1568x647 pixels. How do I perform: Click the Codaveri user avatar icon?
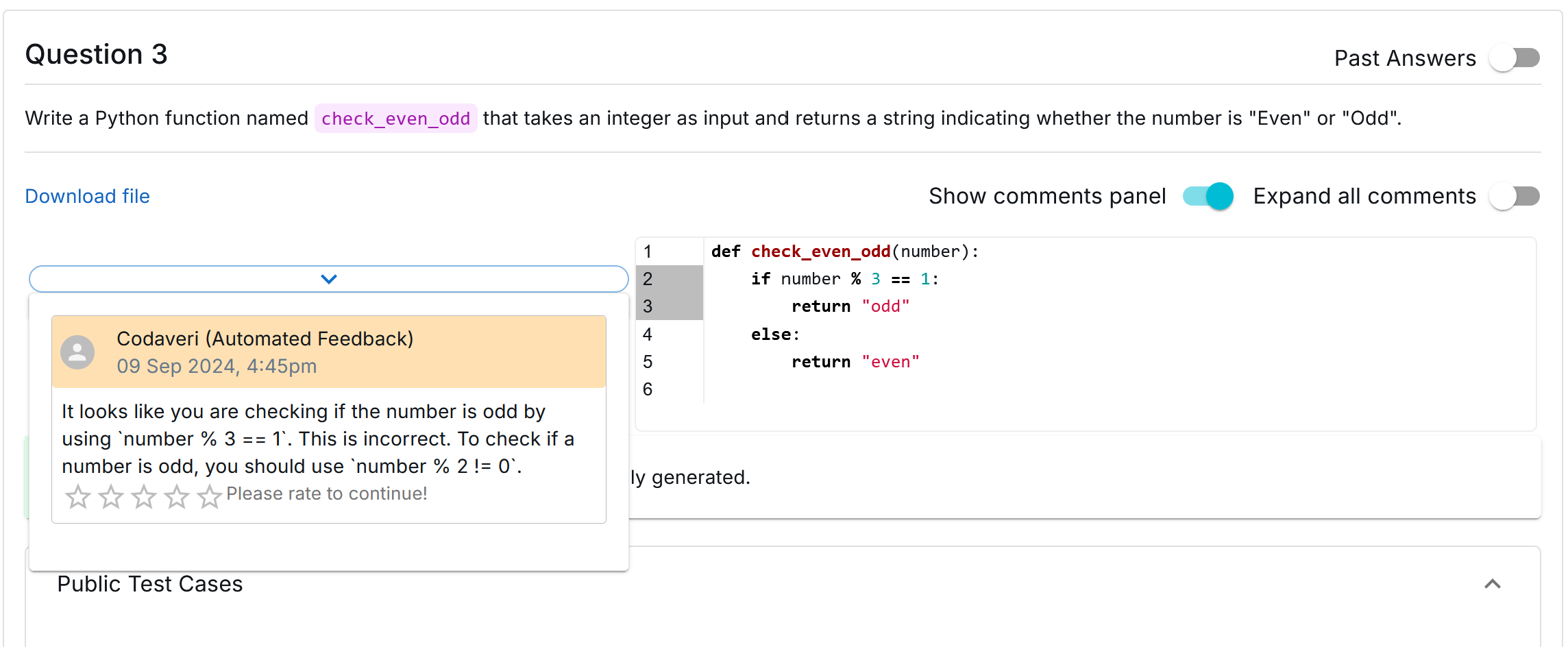pyautogui.click(x=77, y=352)
